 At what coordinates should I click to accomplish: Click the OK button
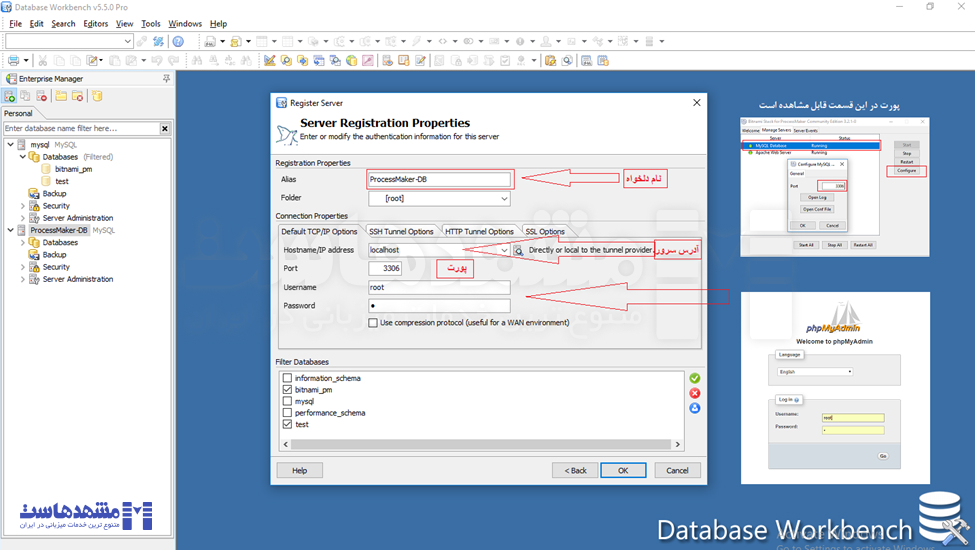[623, 470]
